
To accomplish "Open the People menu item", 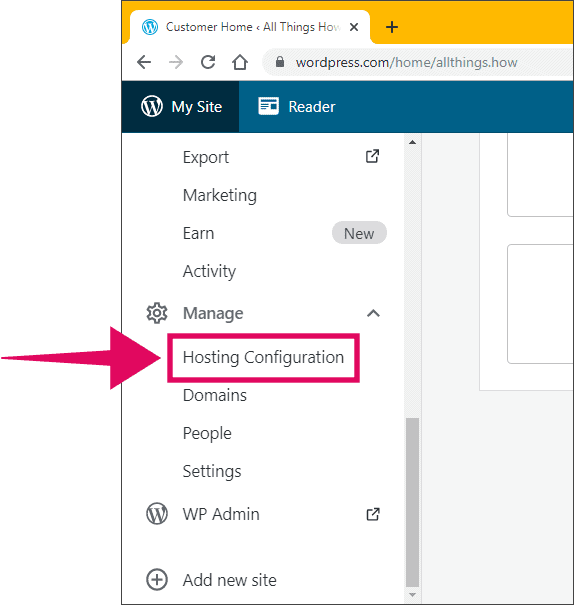I will 207,434.
